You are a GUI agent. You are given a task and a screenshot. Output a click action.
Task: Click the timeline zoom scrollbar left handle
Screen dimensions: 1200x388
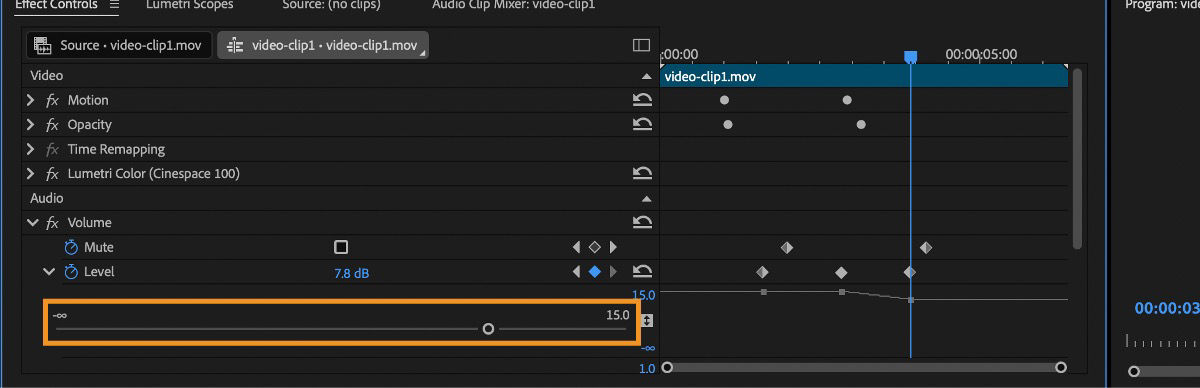pyautogui.click(x=667, y=368)
